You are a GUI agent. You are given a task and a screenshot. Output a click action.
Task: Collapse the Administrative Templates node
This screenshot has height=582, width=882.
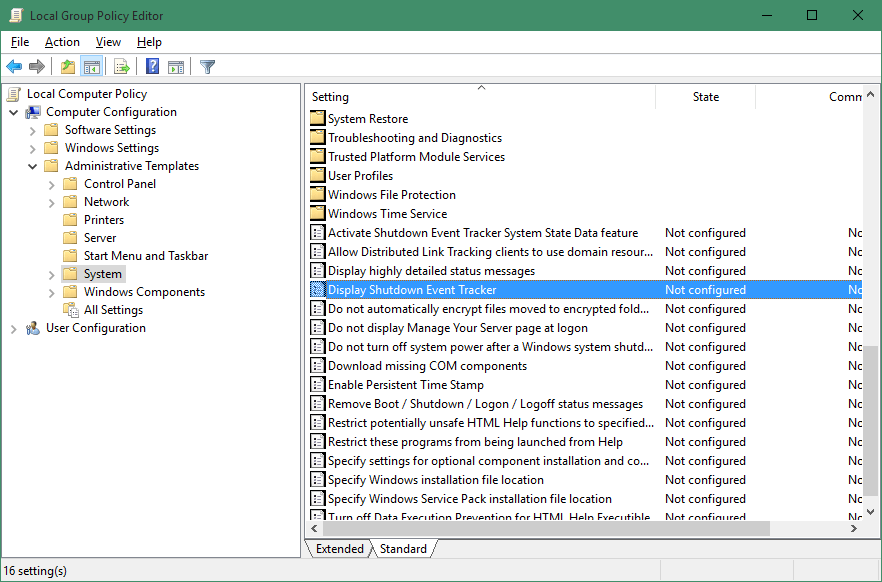(x=32, y=165)
